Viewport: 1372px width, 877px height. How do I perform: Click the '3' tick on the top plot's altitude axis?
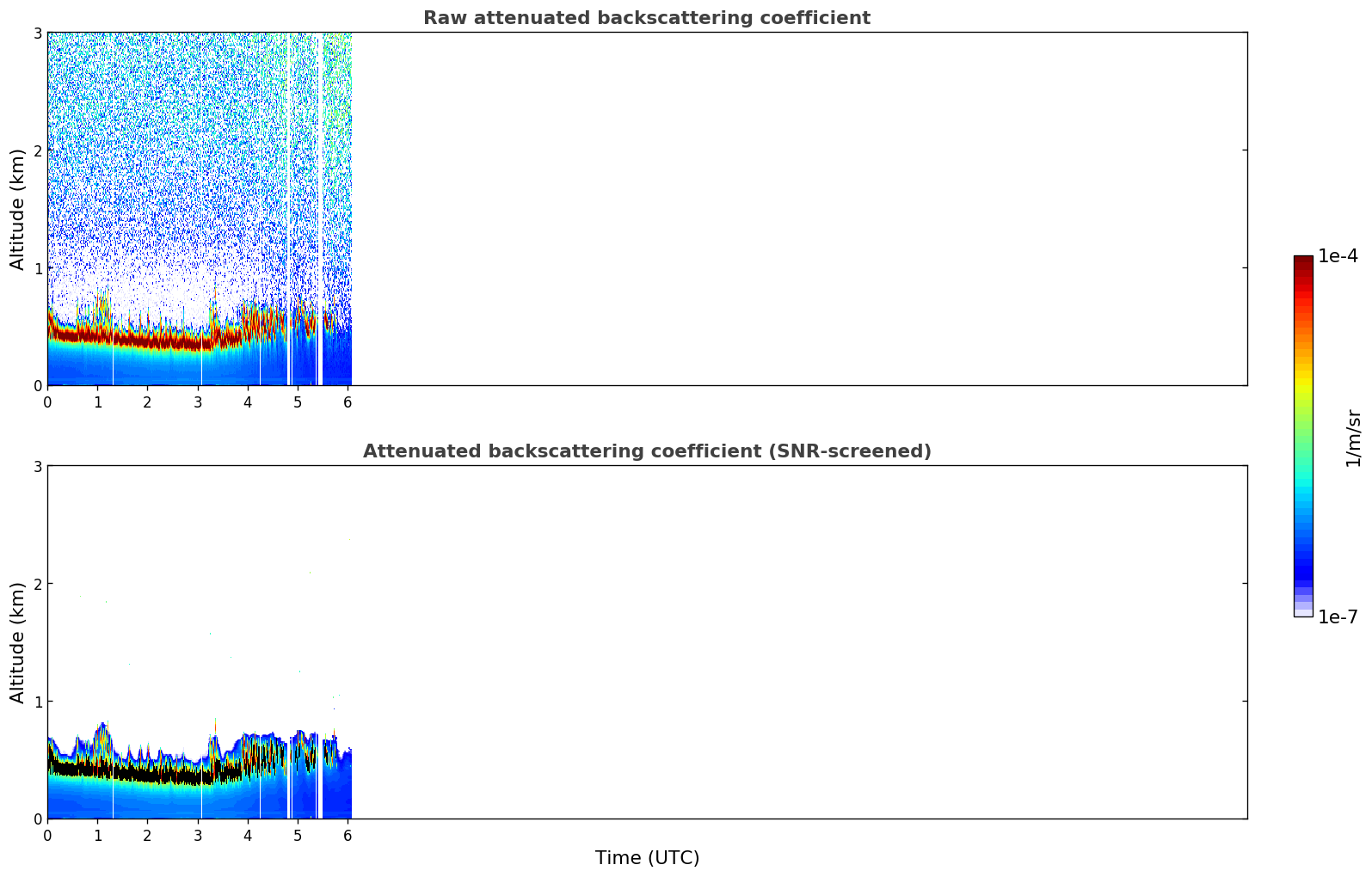pyautogui.click(x=37, y=33)
